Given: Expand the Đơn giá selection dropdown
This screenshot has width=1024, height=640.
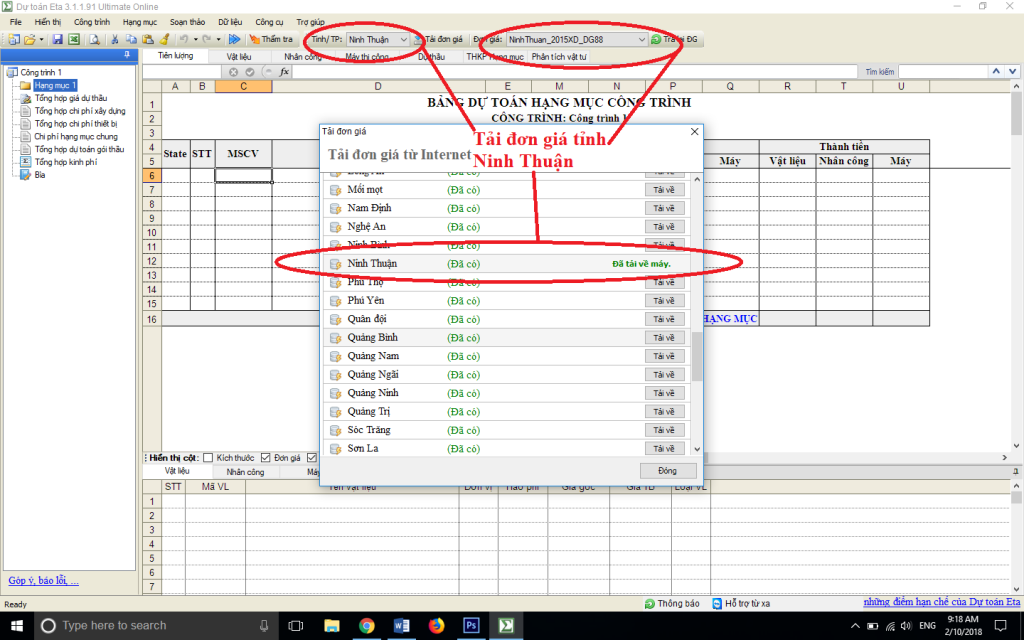Looking at the screenshot, I should click(641, 39).
